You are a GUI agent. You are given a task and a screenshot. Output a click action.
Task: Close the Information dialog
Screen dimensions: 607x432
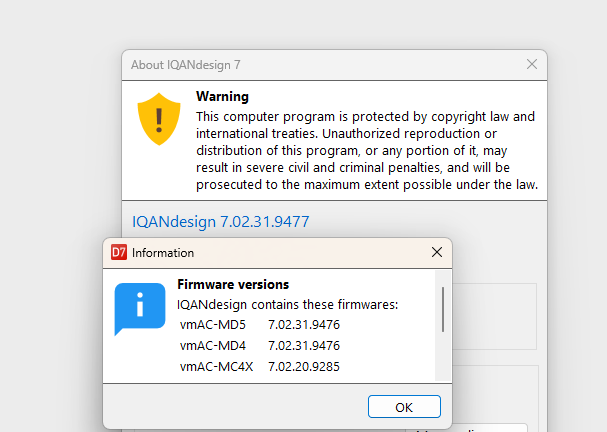[437, 252]
